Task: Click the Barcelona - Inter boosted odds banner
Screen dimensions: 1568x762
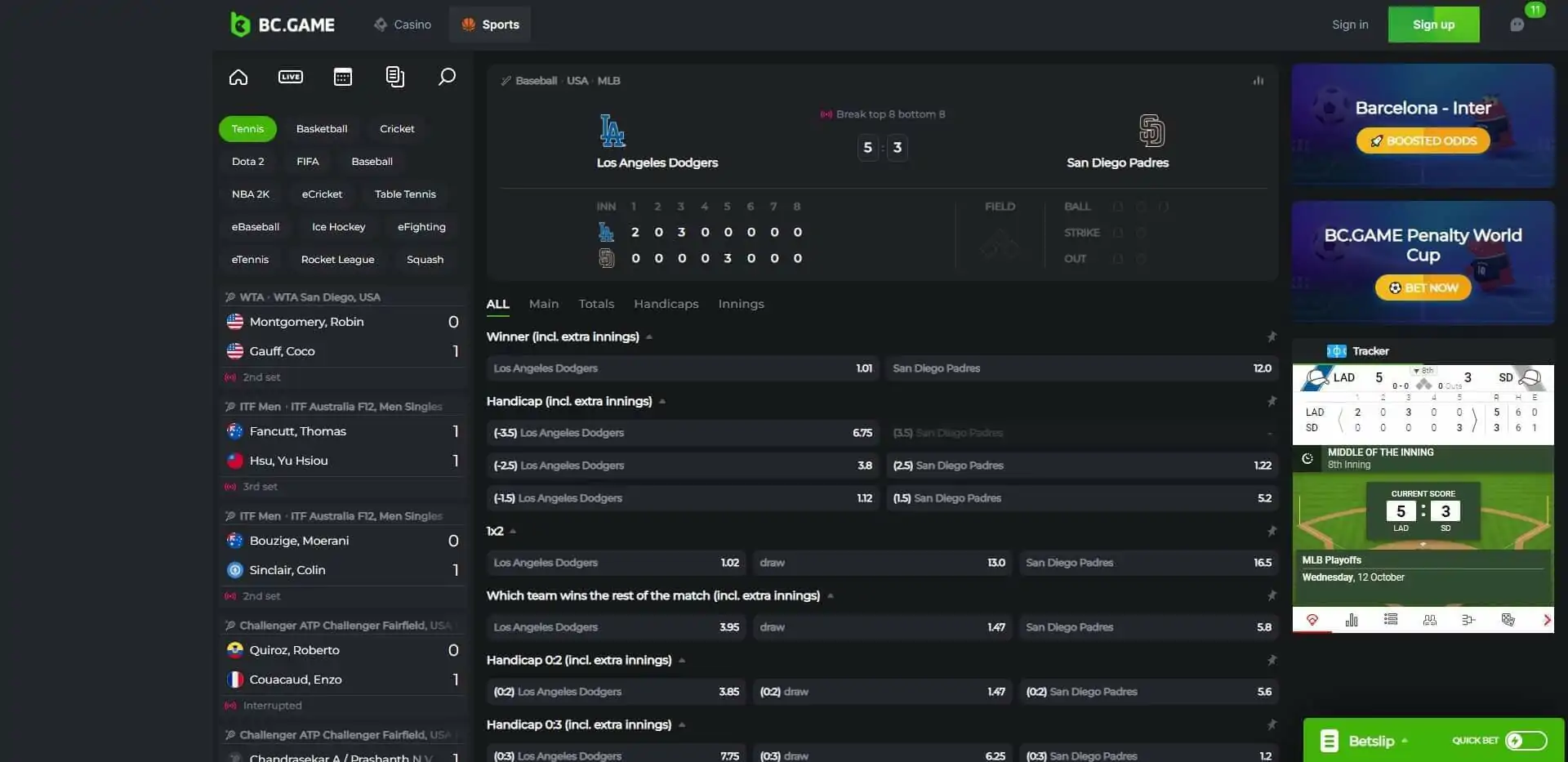Action: 1423,125
